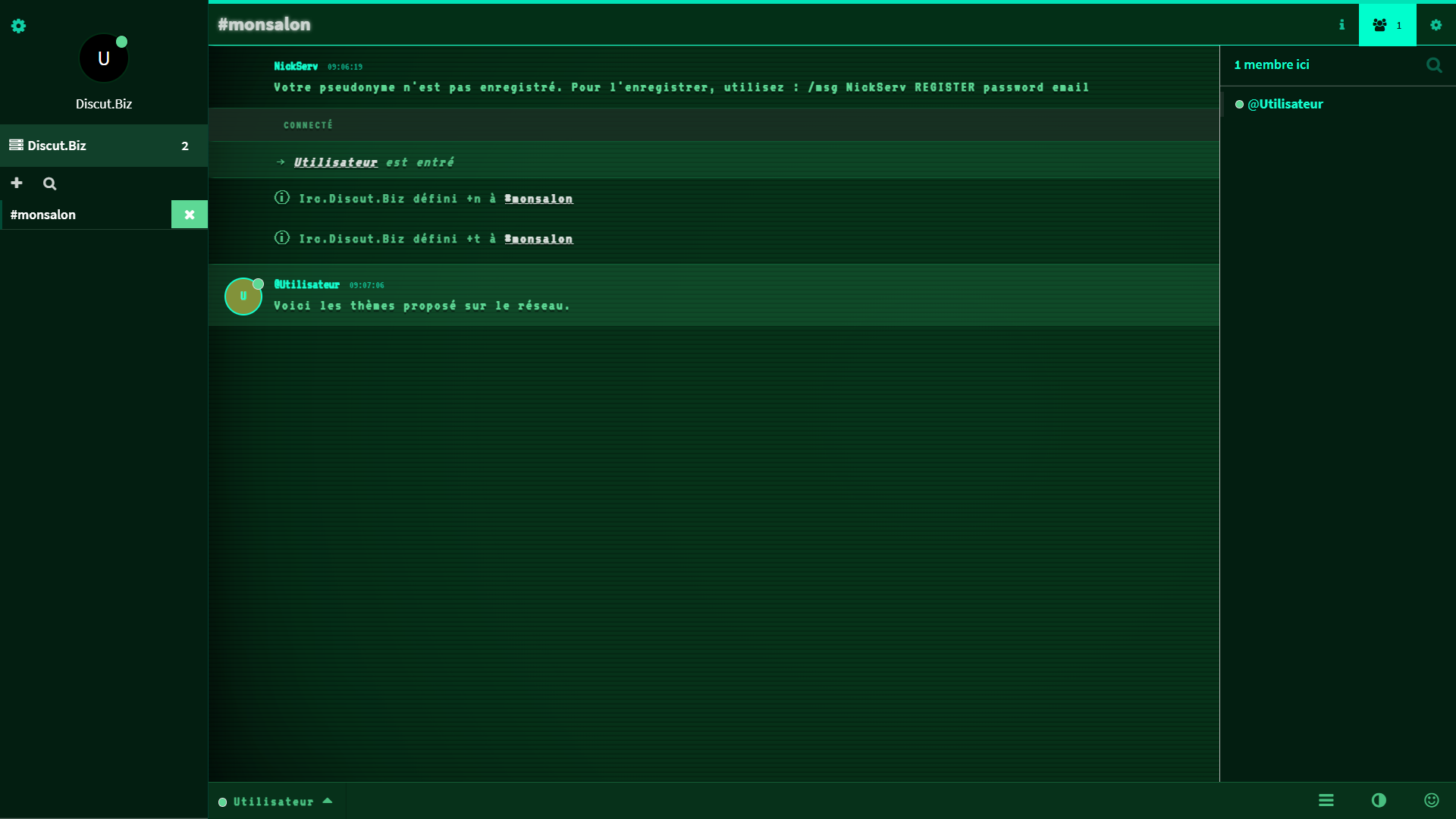
Task: Open the channel settings gear icon
Action: pos(1436,25)
